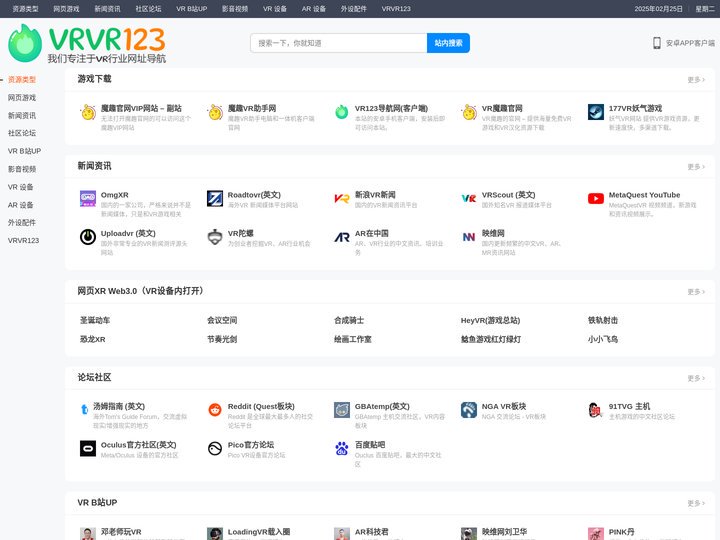Image resolution: width=720 pixels, height=540 pixels.
Task: Select 外设配件 in the left sidebar
Action: click(22, 223)
